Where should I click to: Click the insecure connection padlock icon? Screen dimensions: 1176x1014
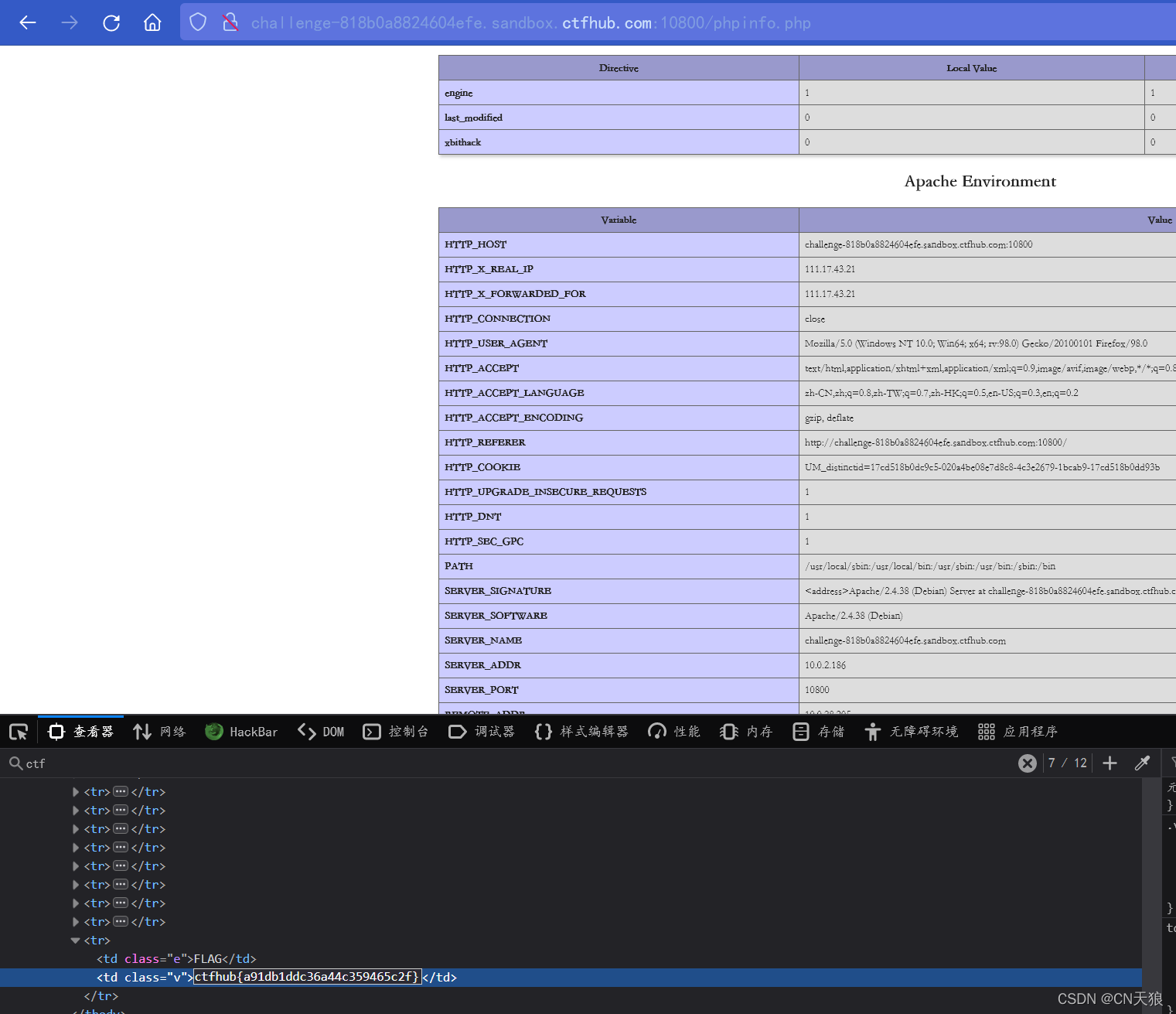[x=230, y=22]
